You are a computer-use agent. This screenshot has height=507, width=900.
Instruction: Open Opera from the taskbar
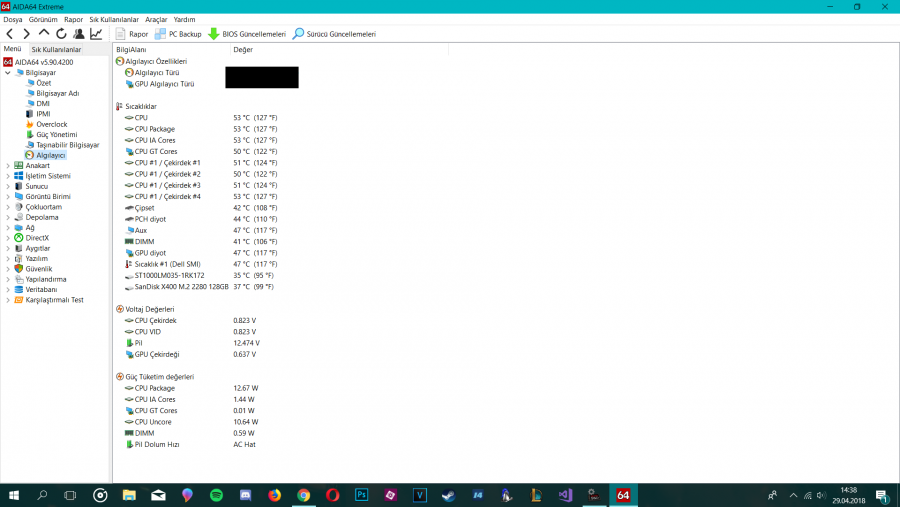pos(332,496)
